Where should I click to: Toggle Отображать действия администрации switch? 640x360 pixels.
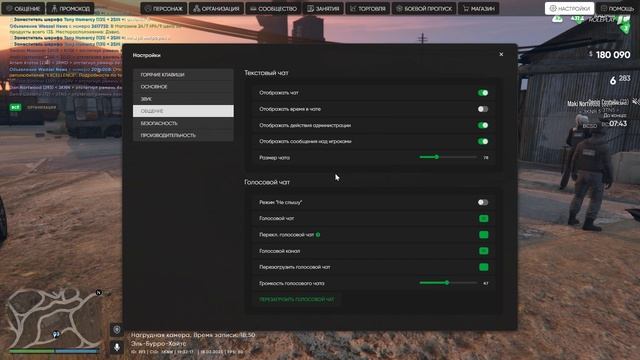click(483, 125)
